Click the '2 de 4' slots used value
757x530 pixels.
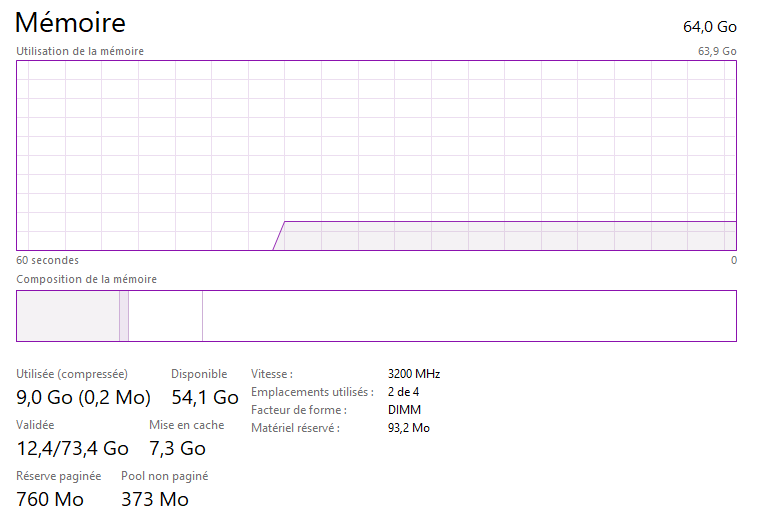pyautogui.click(x=403, y=392)
